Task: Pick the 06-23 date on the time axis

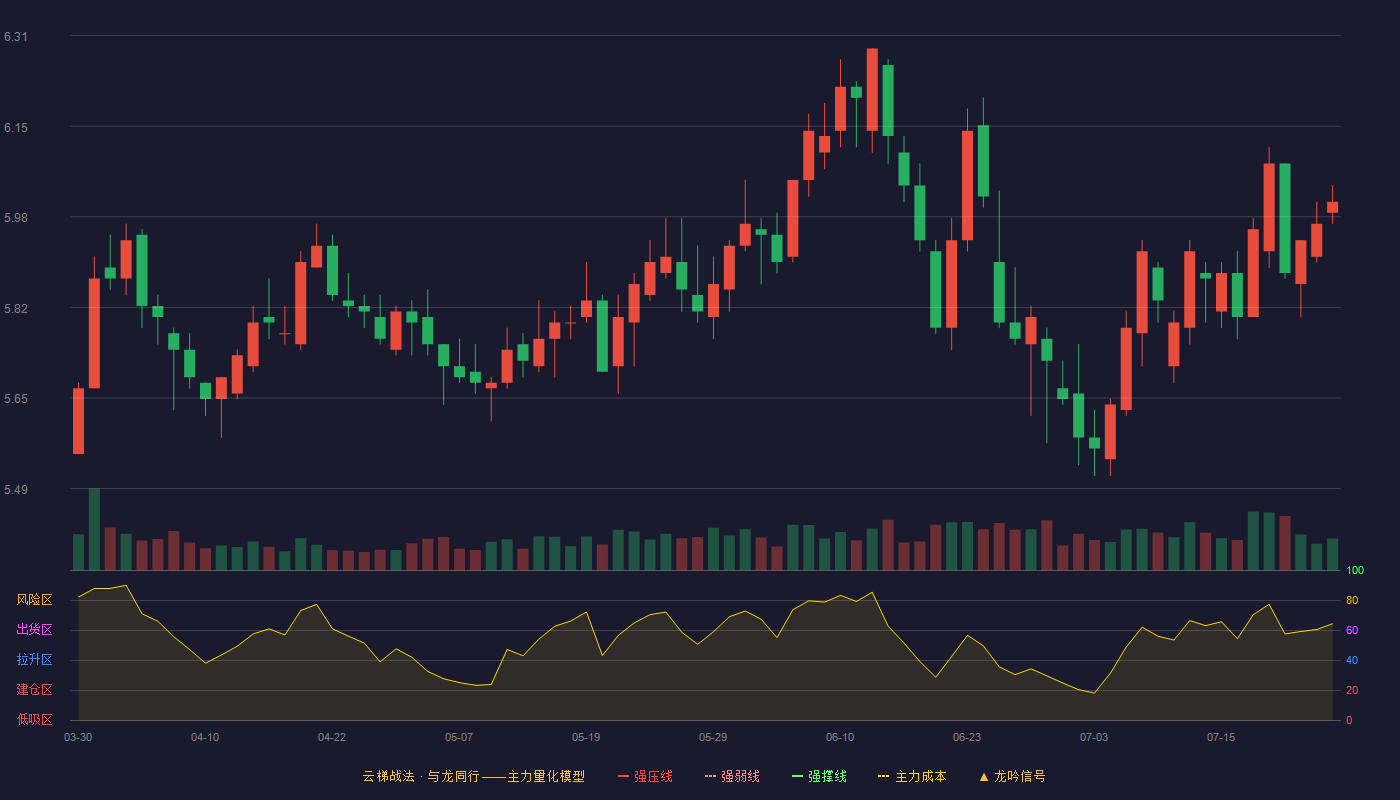Action: pos(967,737)
